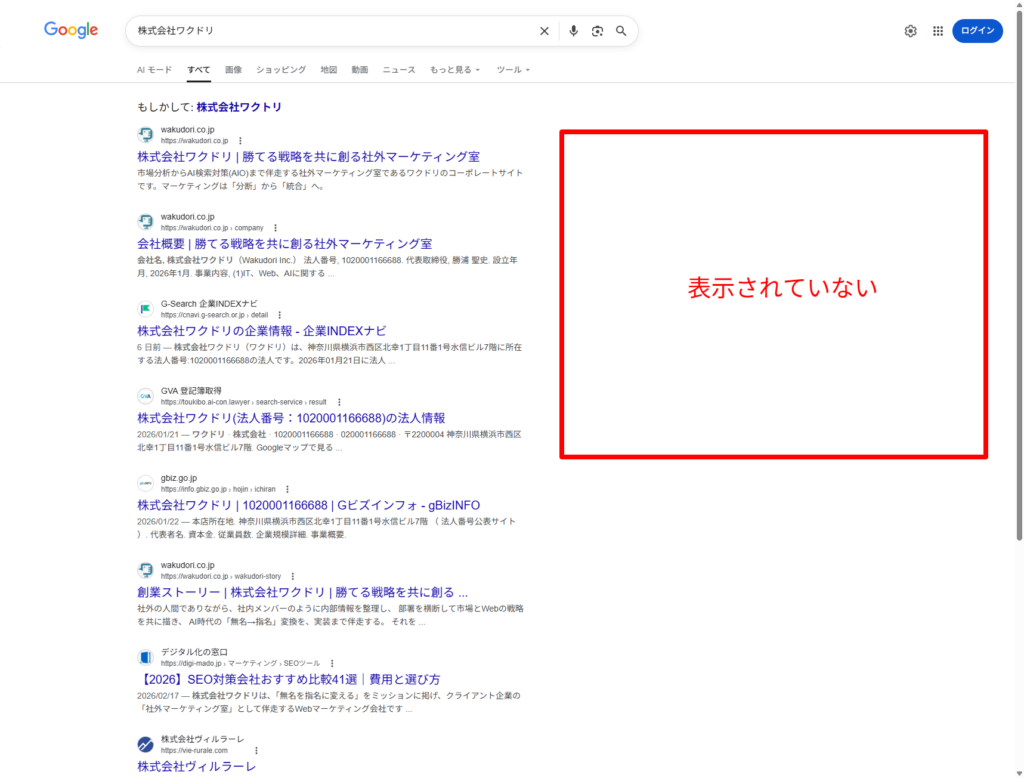Click suggested spelling 株式会社ワクトリ
Screen dimensions: 1024x778
(239, 107)
